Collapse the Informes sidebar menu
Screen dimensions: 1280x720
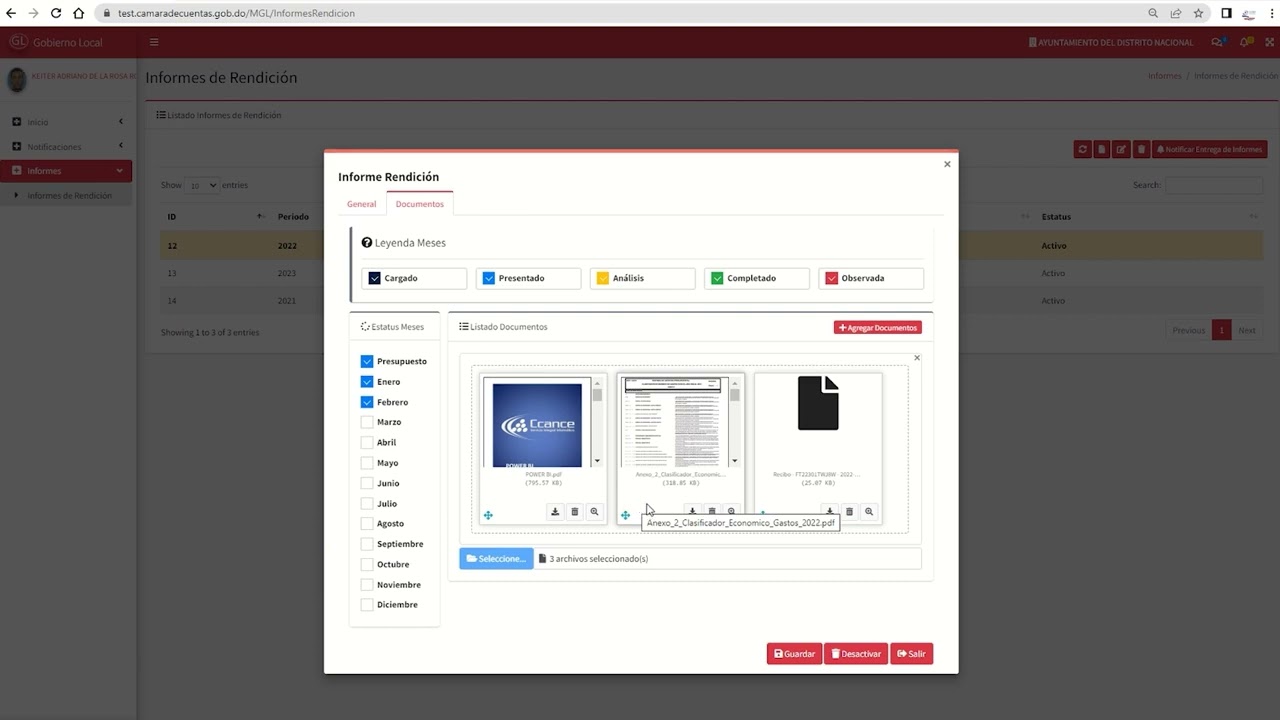point(66,171)
